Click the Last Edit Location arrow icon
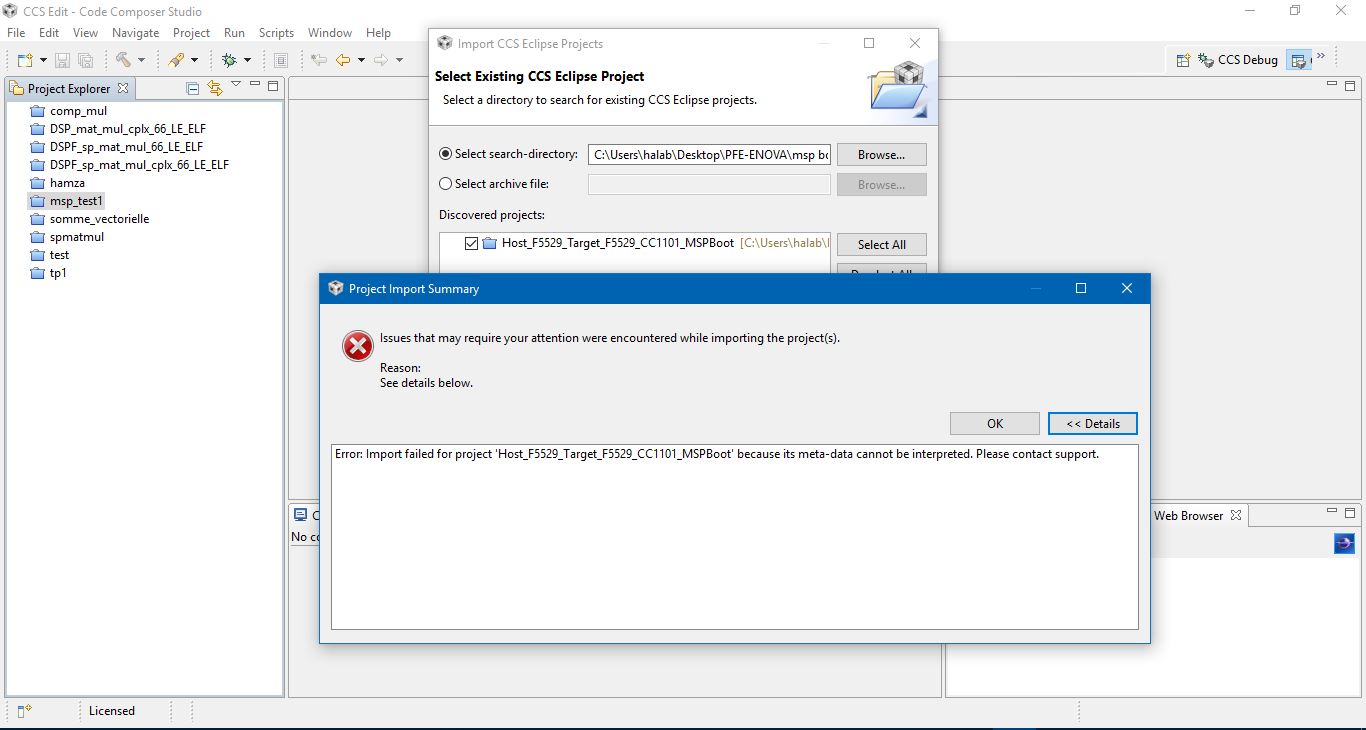 pos(319,60)
